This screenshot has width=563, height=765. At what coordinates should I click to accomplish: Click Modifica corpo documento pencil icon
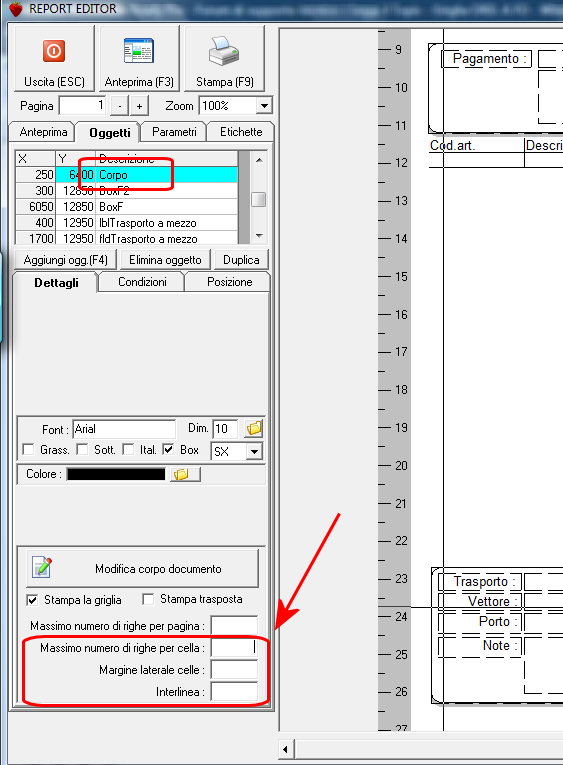(42, 567)
